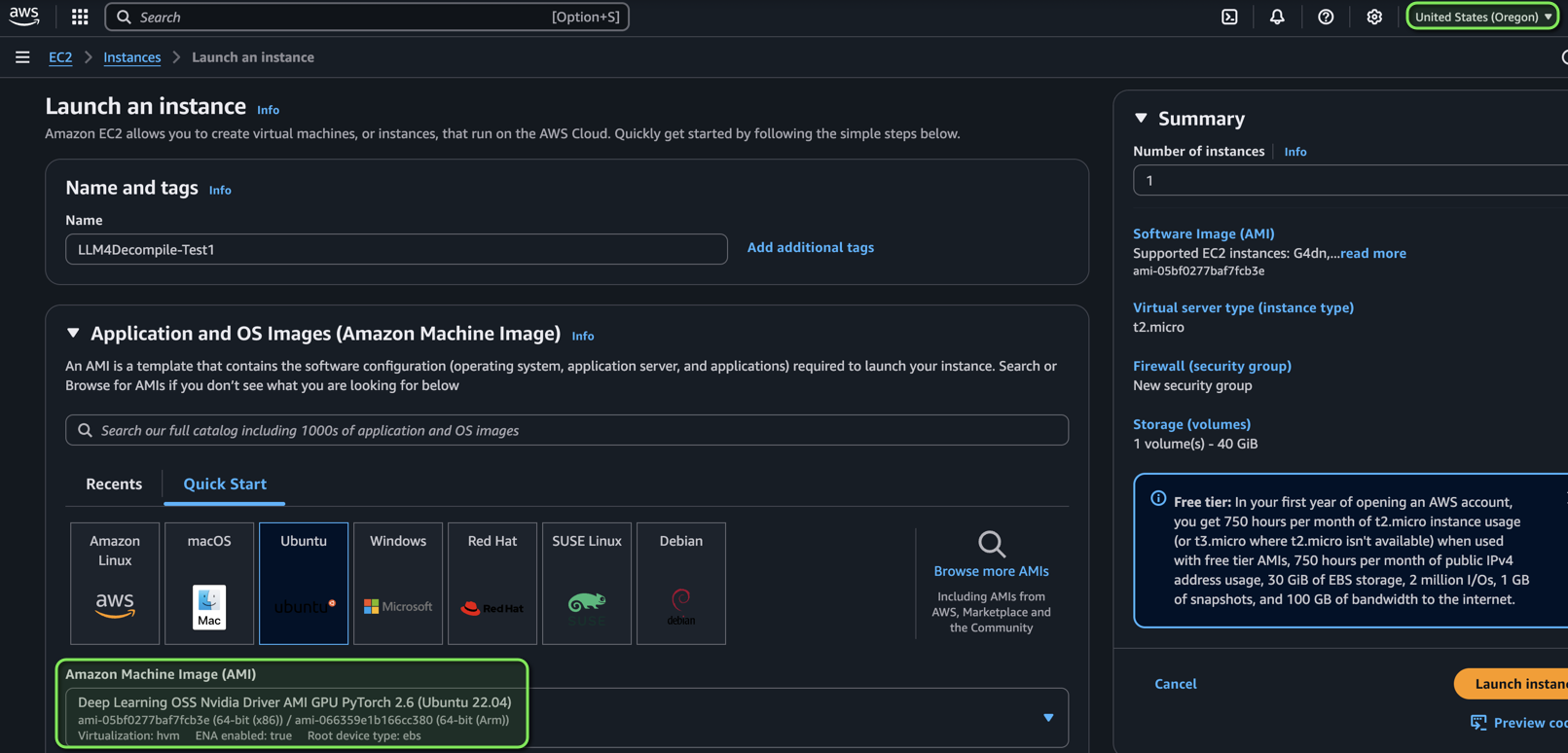Collapse the Summary panel
This screenshot has width=1568, height=753.
click(x=1141, y=118)
